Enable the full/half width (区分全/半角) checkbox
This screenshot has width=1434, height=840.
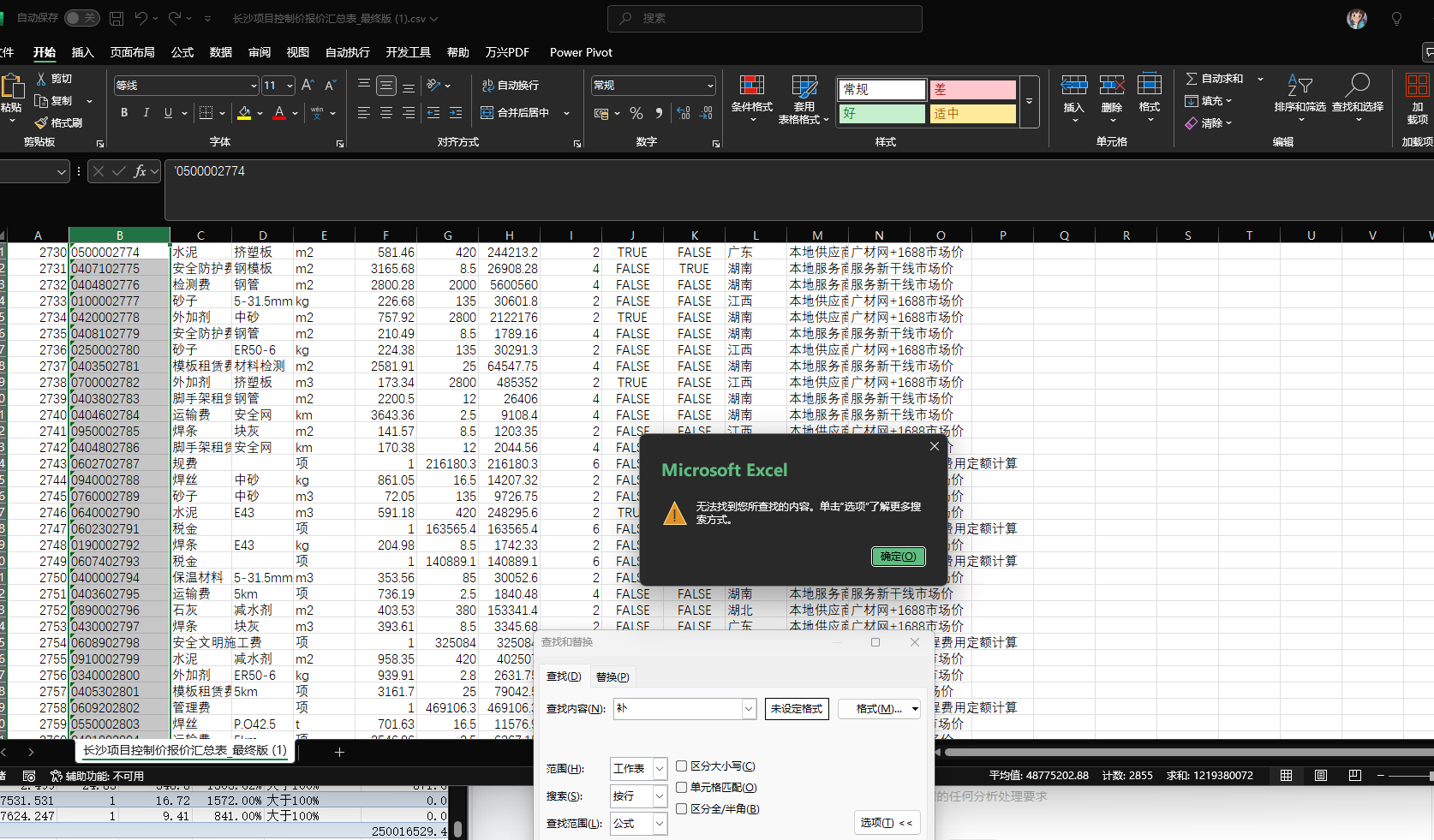[682, 809]
